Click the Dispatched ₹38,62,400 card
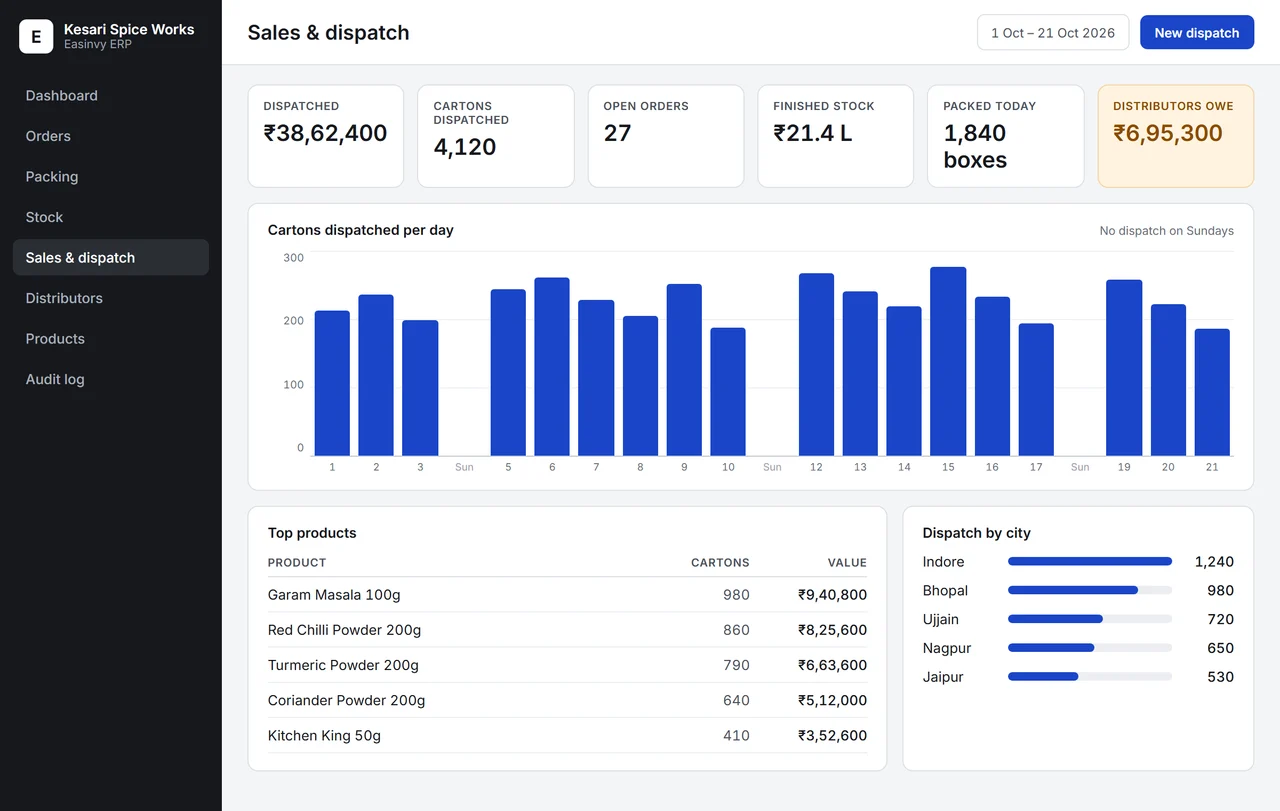Screen dimensions: 1280x811 click(x=326, y=136)
